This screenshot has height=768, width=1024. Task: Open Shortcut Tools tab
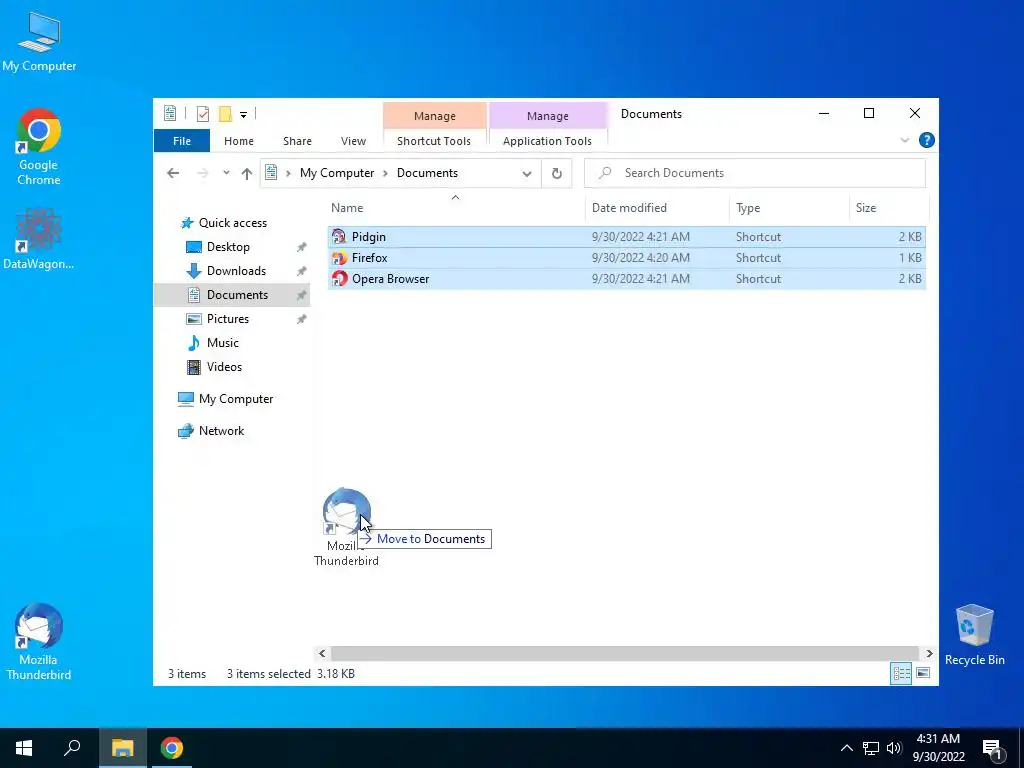click(434, 141)
